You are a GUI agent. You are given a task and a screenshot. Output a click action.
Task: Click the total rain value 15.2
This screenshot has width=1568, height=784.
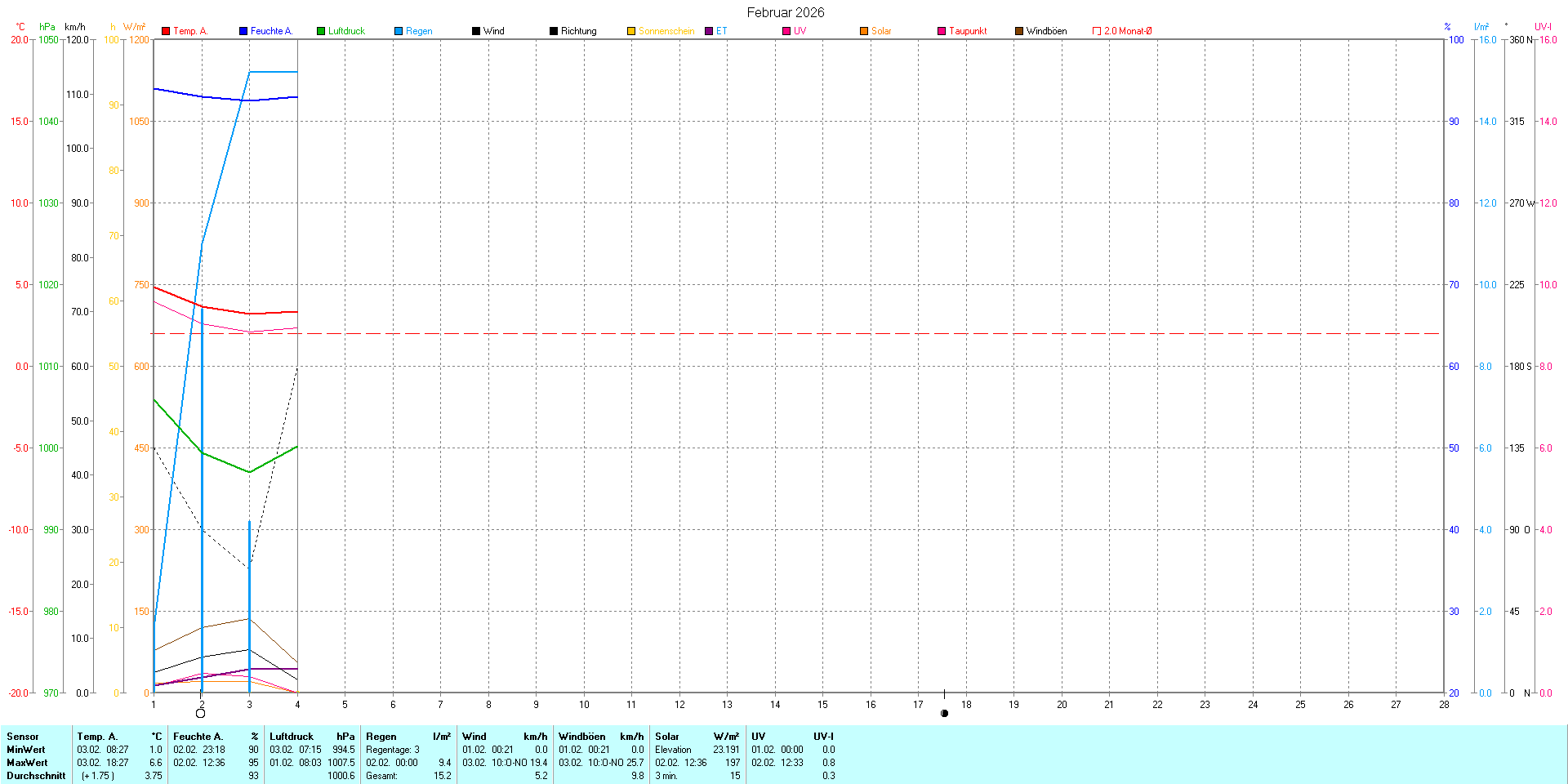443,776
